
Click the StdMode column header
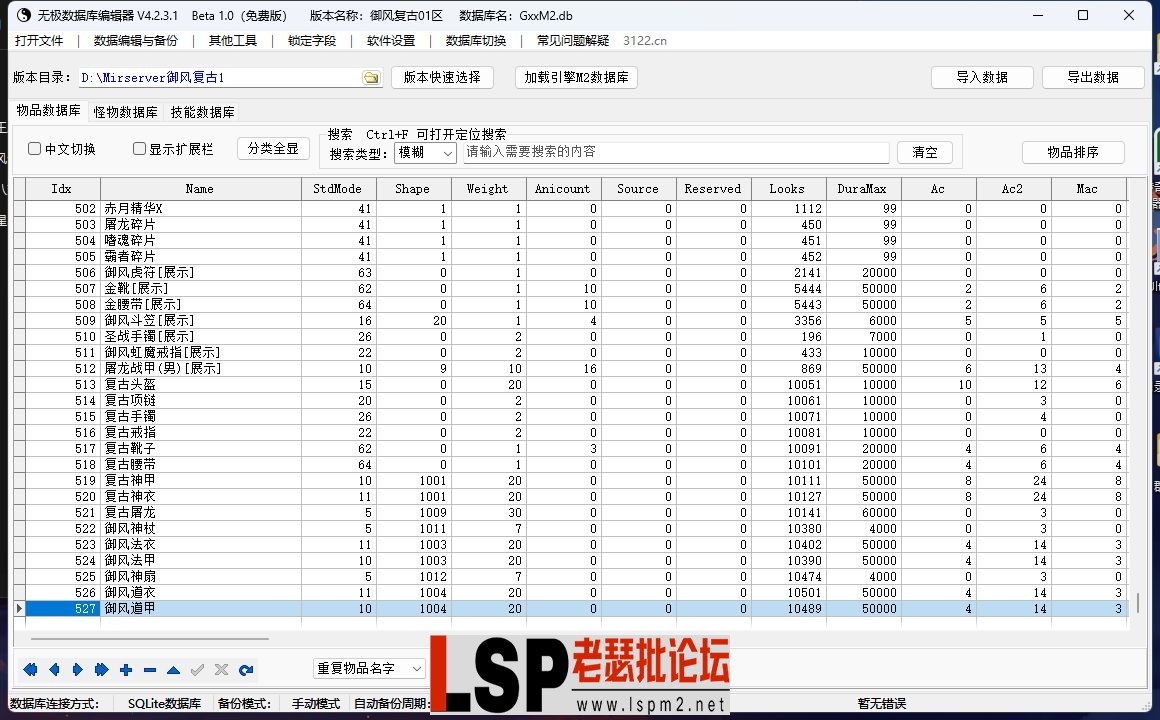click(338, 189)
